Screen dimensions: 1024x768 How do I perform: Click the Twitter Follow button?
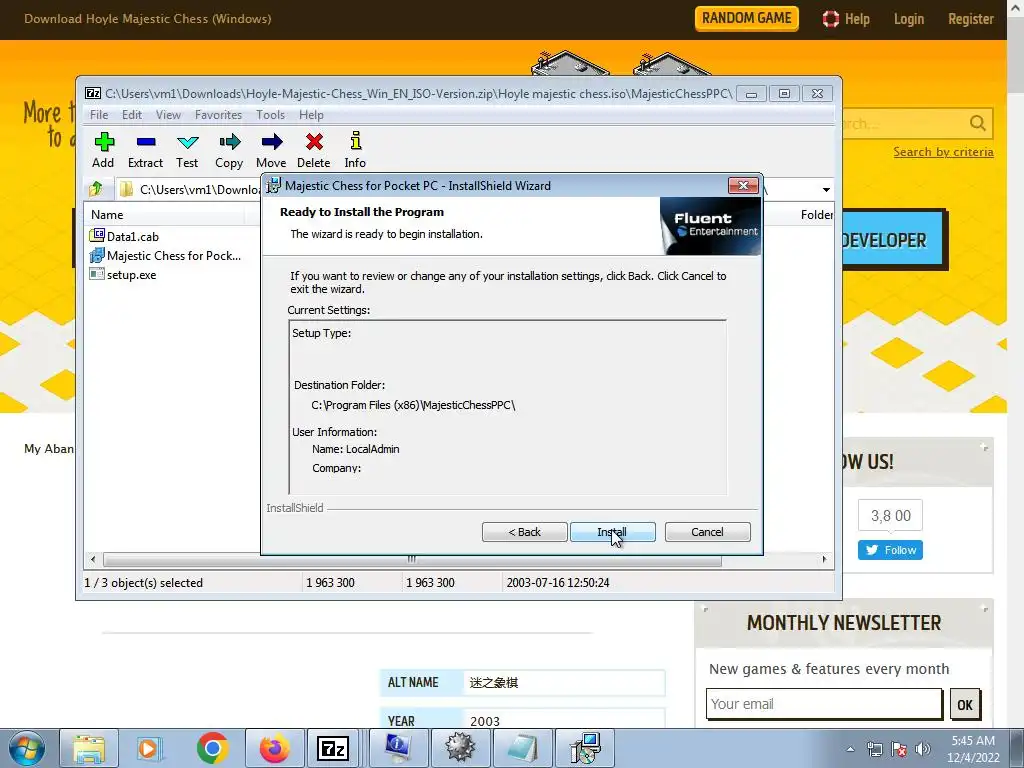pyautogui.click(x=890, y=550)
